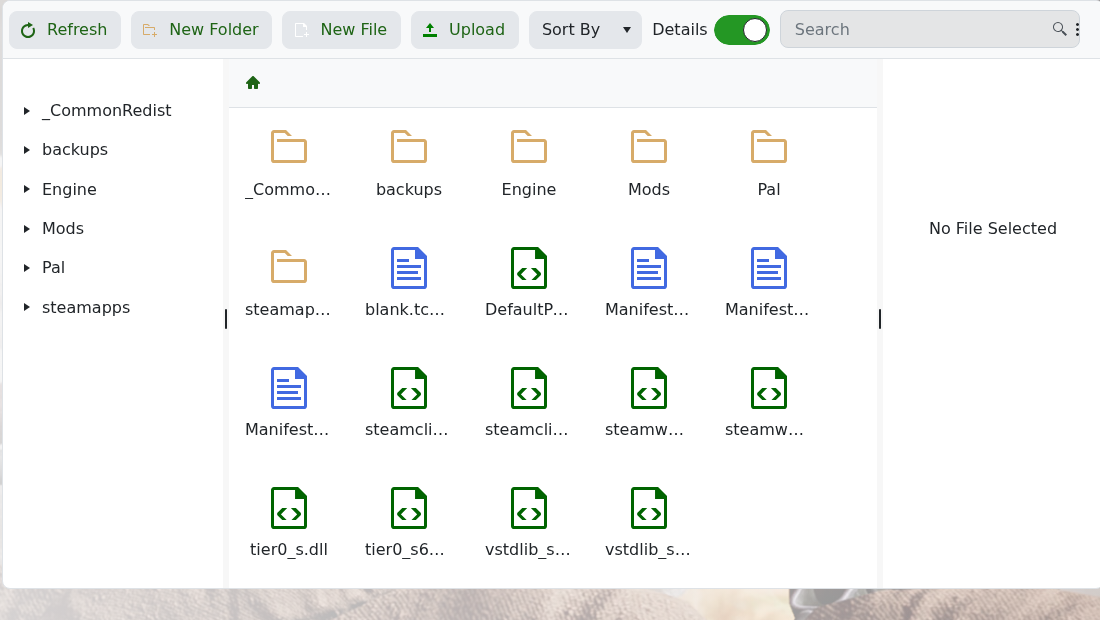
Task: Expand the Mods tree node arrow
Action: (26, 229)
